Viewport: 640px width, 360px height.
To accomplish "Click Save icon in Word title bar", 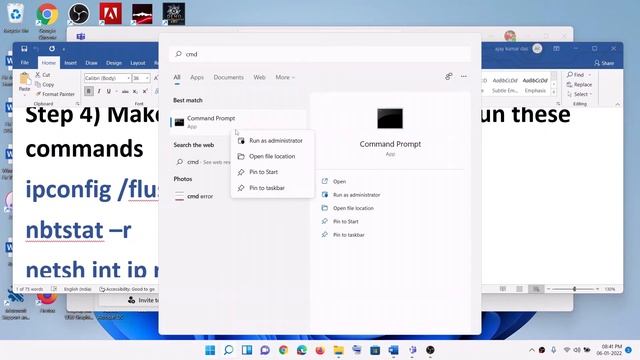I will pyautogui.click(x=24, y=49).
